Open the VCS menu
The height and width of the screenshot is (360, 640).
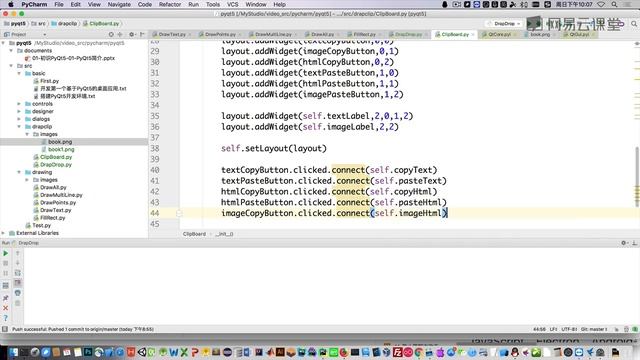[x=233, y=4]
